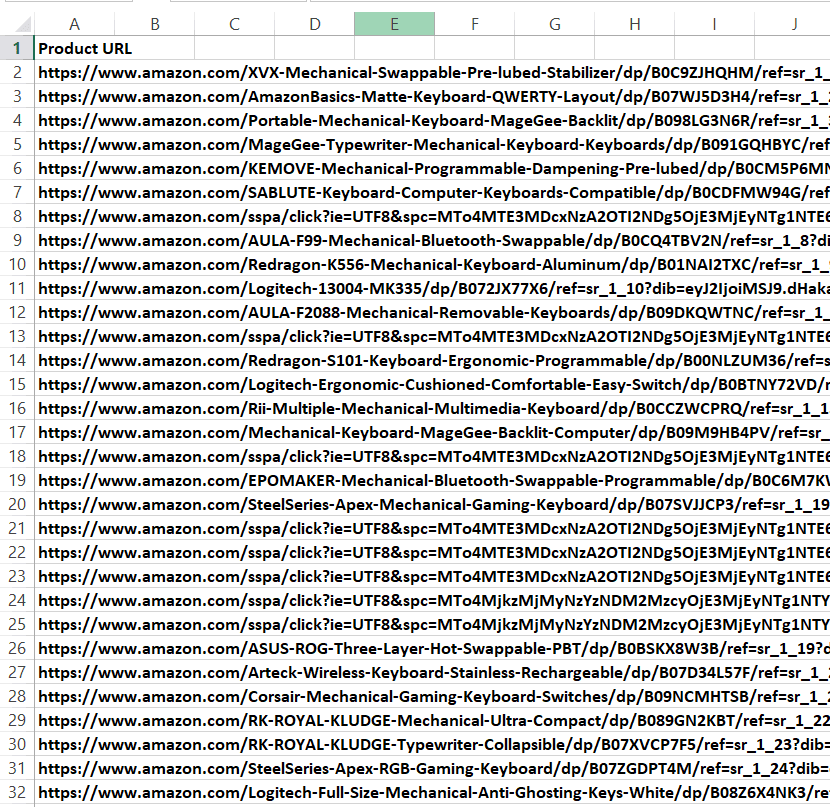Click the Corsair-Mechanical-Gaming URL cell
830x807 pixels.
[x=432, y=696]
